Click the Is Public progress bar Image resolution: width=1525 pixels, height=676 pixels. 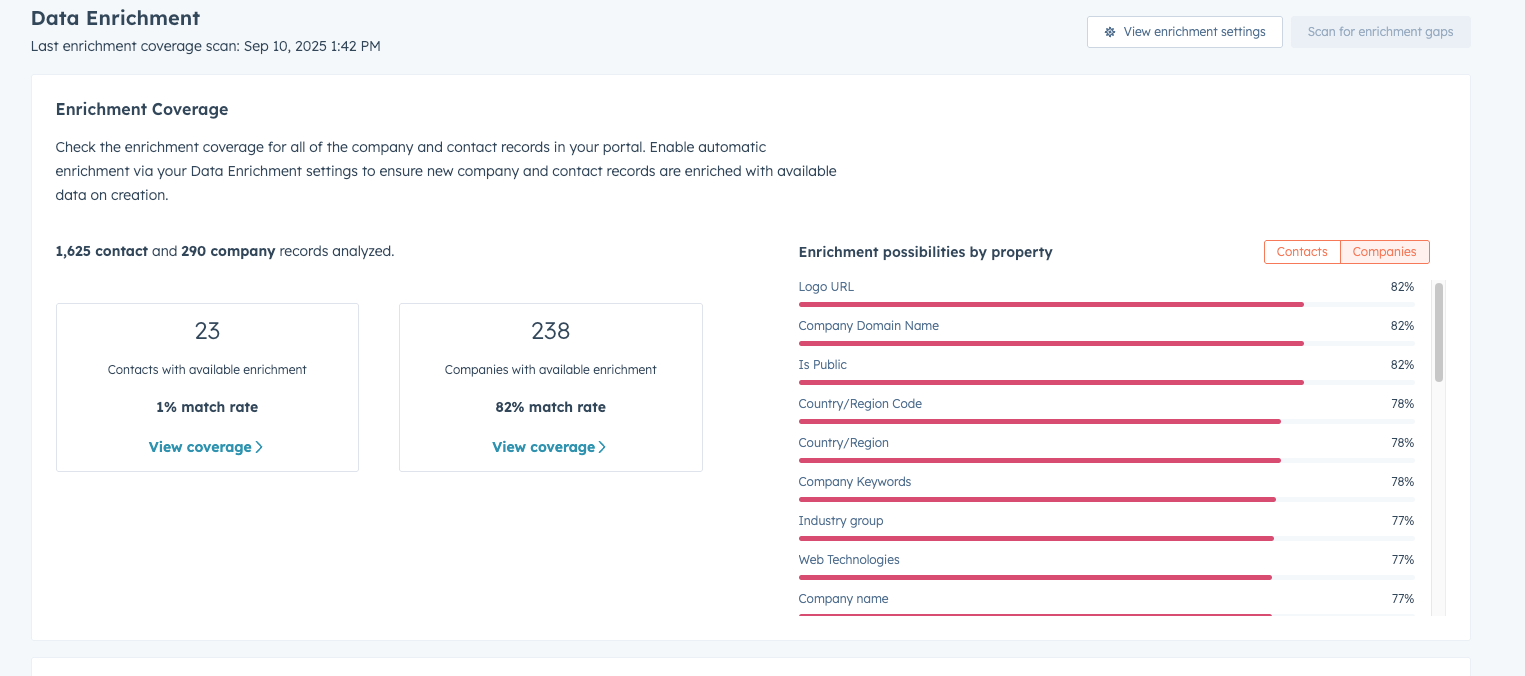coord(1106,382)
